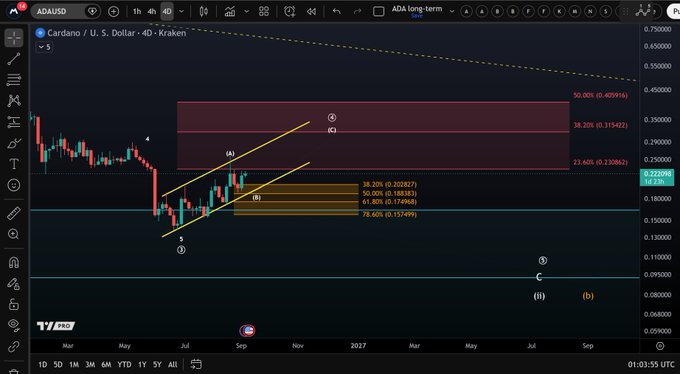Click the S quick-access circle
This screenshot has width=680, height=374.
click(x=606, y=12)
